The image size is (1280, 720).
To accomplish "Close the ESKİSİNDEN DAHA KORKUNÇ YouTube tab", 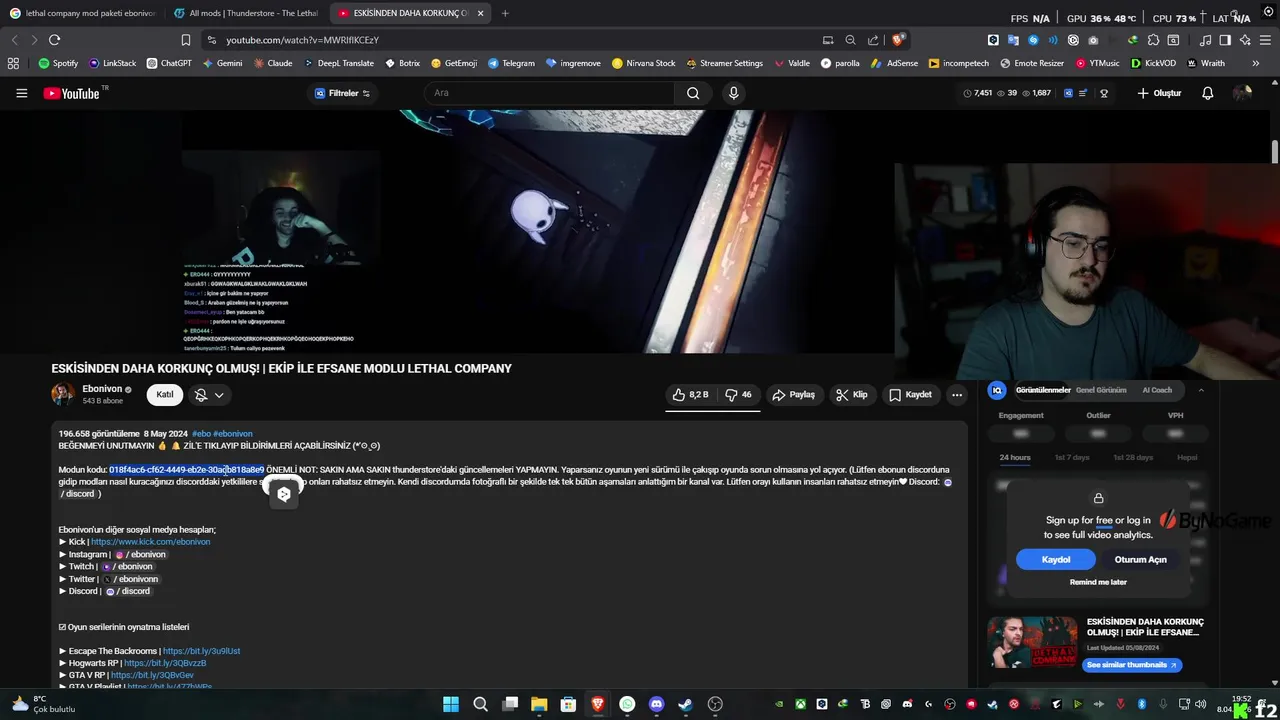I will [x=480, y=13].
